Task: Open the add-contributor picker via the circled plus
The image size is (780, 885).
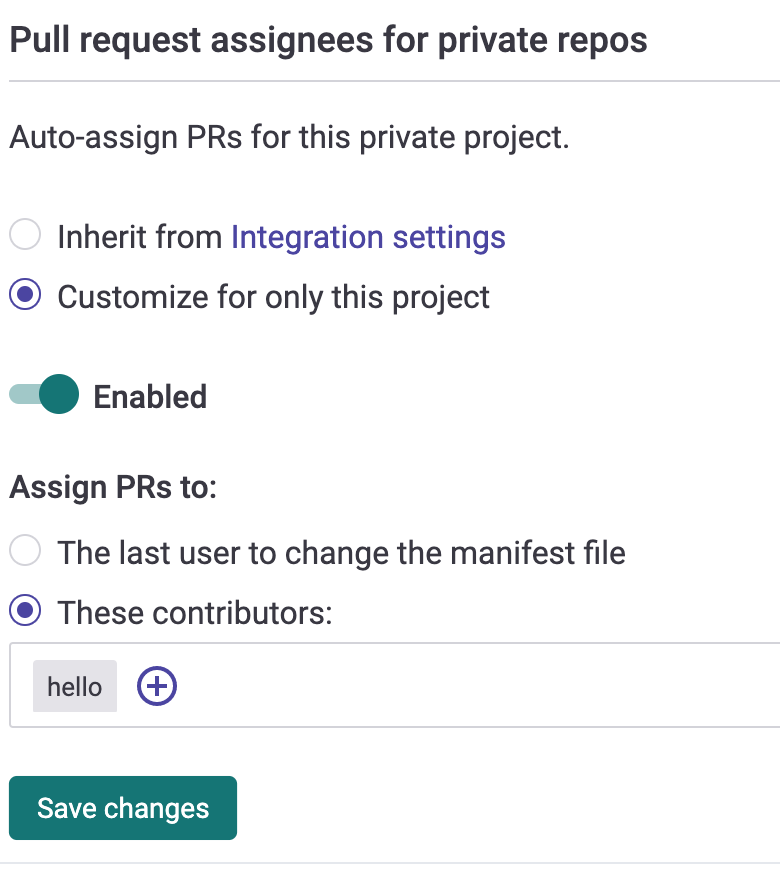Action: 156,686
